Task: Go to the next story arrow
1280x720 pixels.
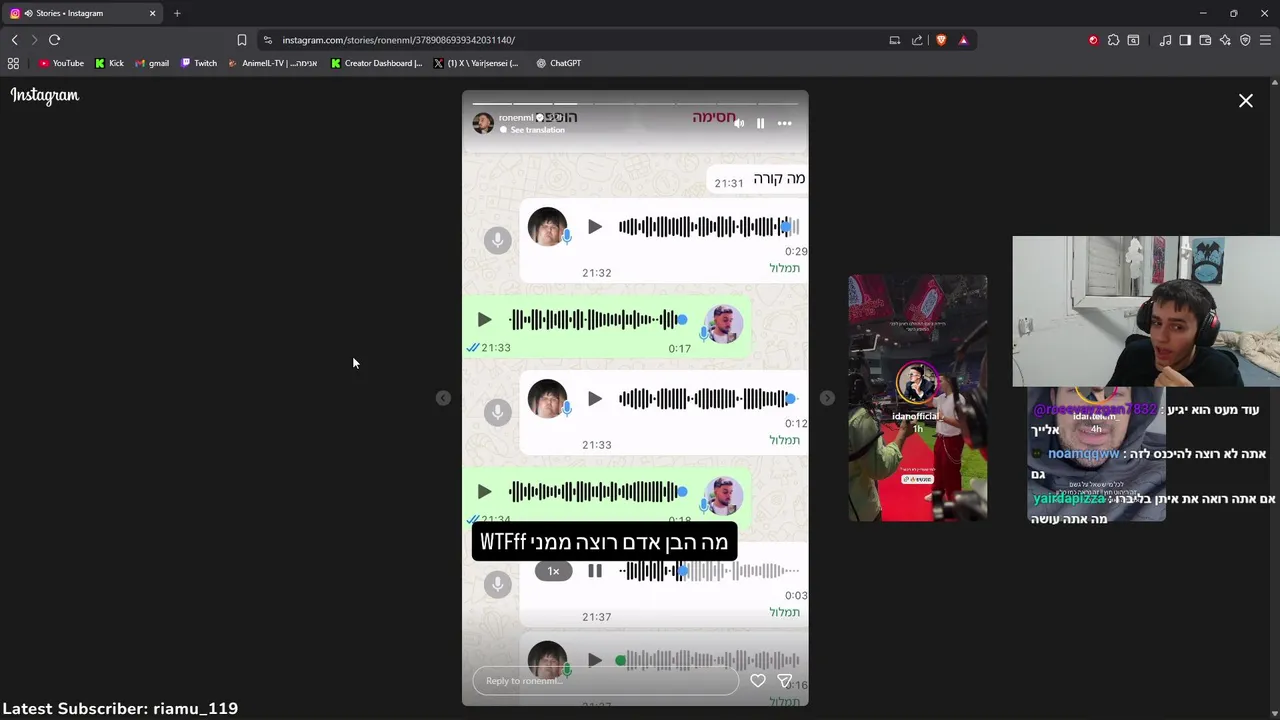Action: point(827,398)
